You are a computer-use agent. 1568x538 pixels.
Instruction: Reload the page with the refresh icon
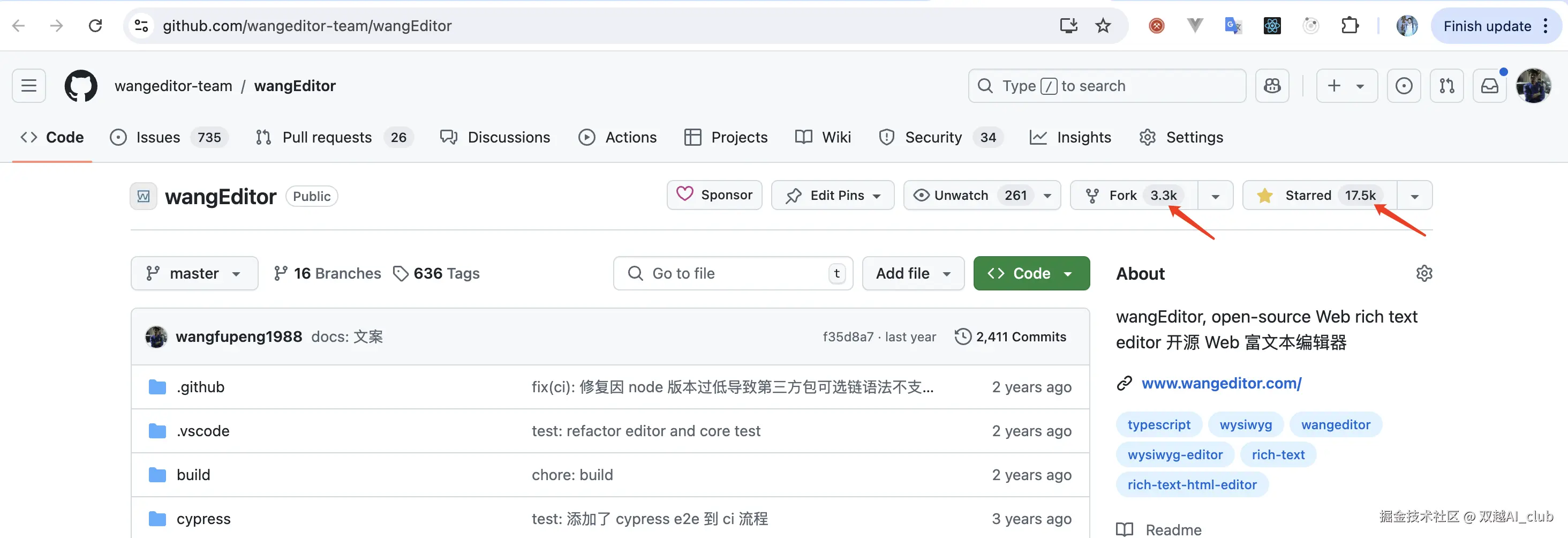pos(95,26)
